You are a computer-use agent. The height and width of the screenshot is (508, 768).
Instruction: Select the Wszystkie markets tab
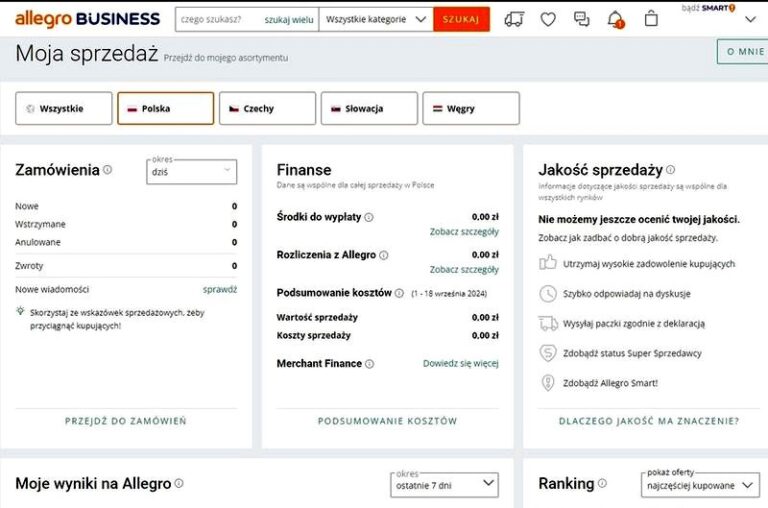pyautogui.click(x=64, y=108)
